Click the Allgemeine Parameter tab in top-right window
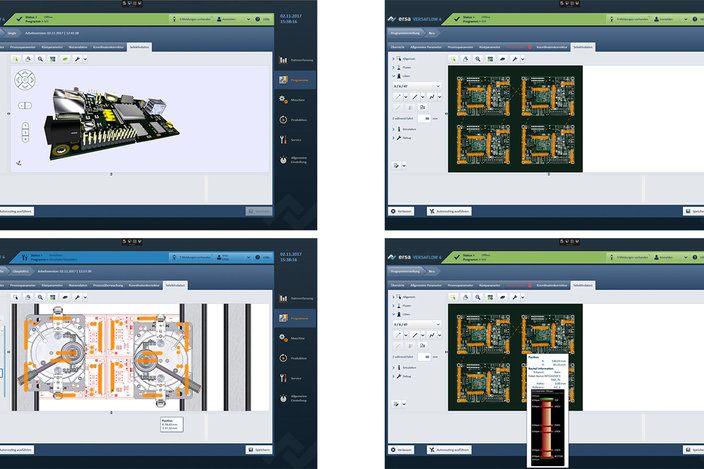 click(x=426, y=47)
